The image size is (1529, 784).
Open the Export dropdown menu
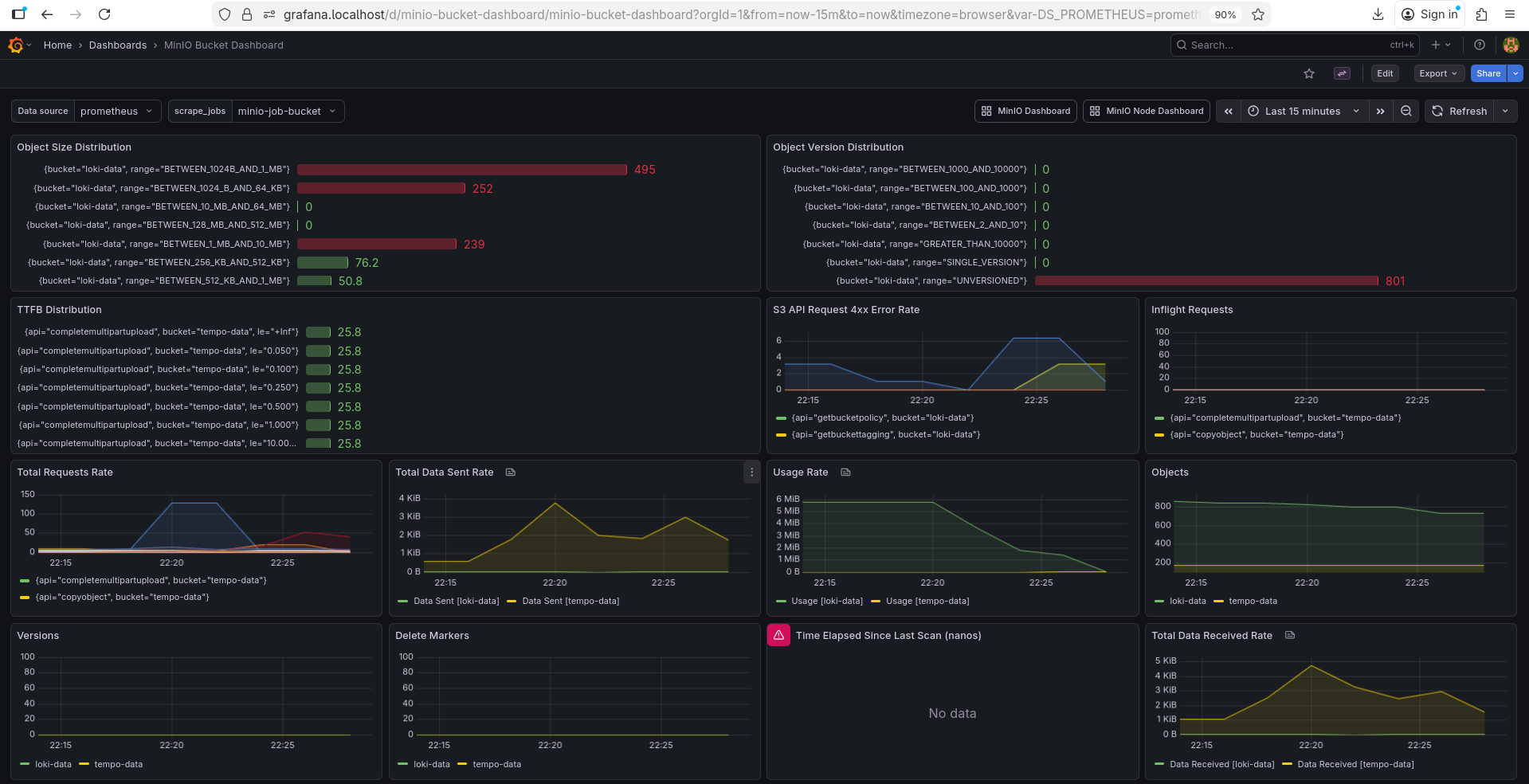[x=1438, y=73]
